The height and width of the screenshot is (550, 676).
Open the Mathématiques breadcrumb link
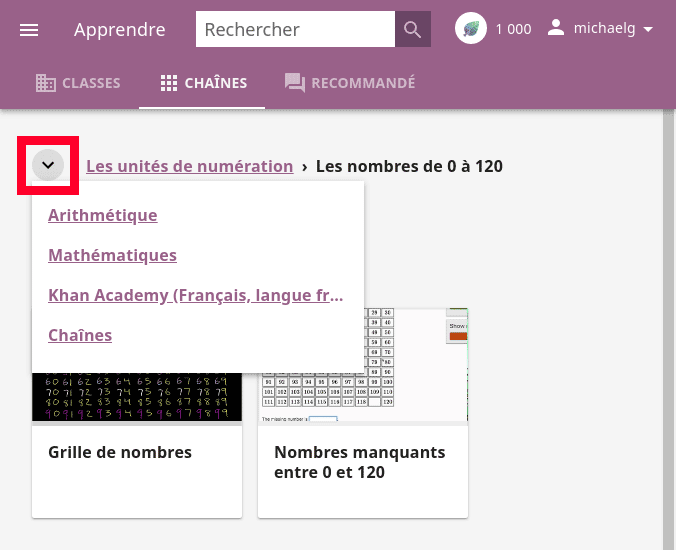[112, 255]
